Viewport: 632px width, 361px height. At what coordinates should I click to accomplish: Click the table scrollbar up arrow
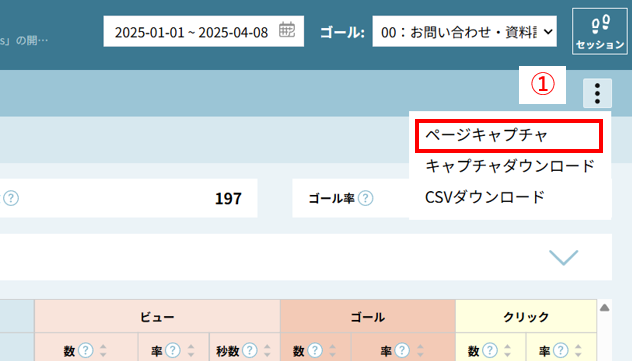[604, 308]
